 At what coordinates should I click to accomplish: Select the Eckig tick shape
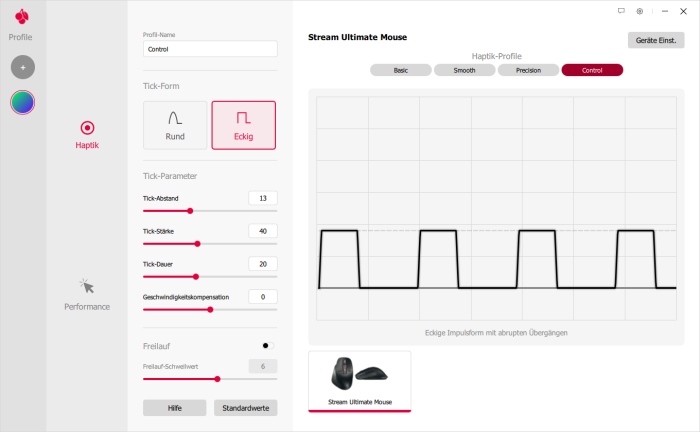[x=243, y=125]
